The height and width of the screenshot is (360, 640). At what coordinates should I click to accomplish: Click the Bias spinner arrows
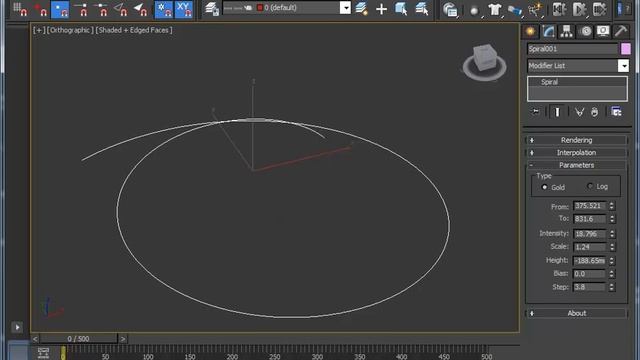coord(612,273)
